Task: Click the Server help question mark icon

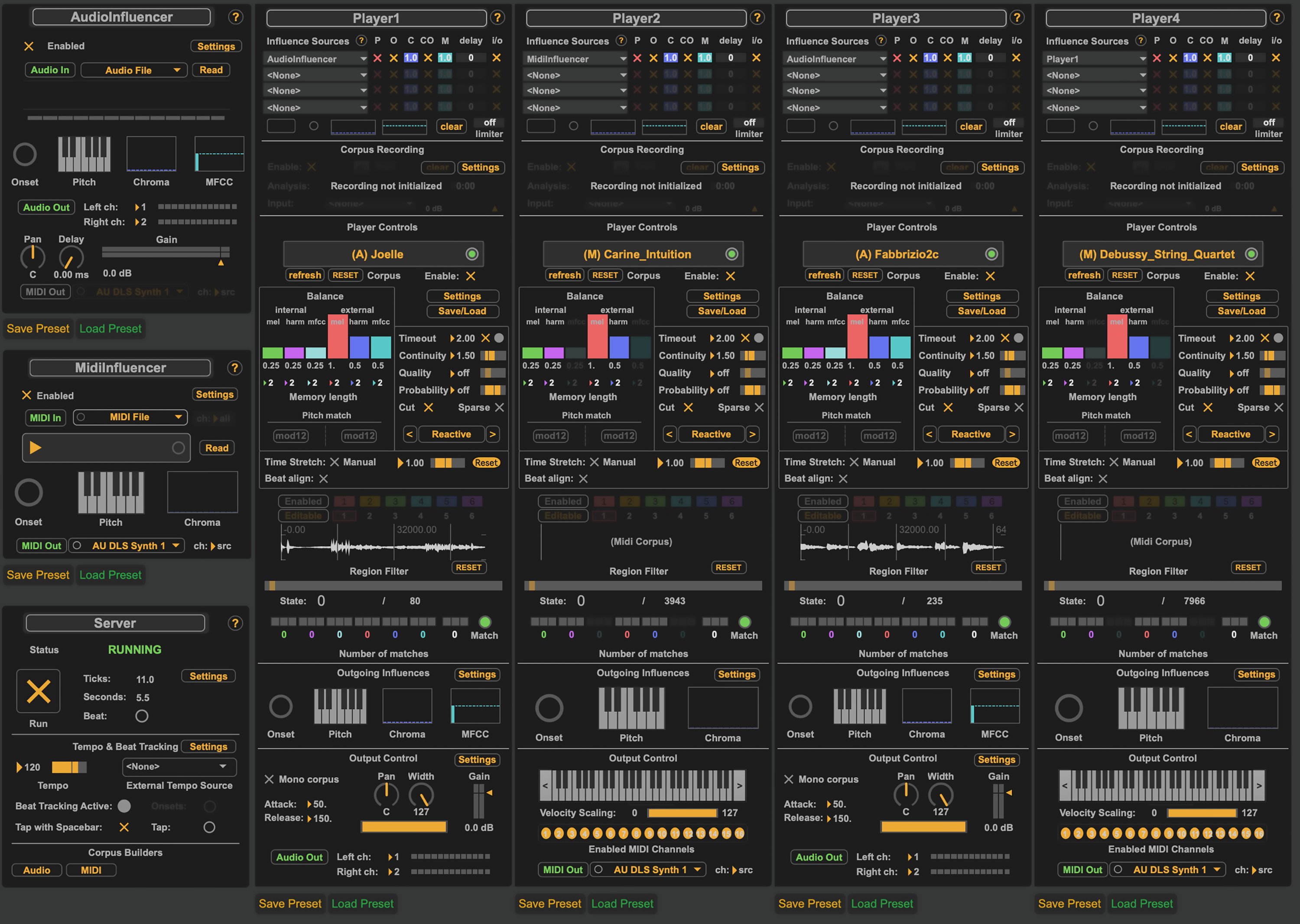Action: point(235,623)
